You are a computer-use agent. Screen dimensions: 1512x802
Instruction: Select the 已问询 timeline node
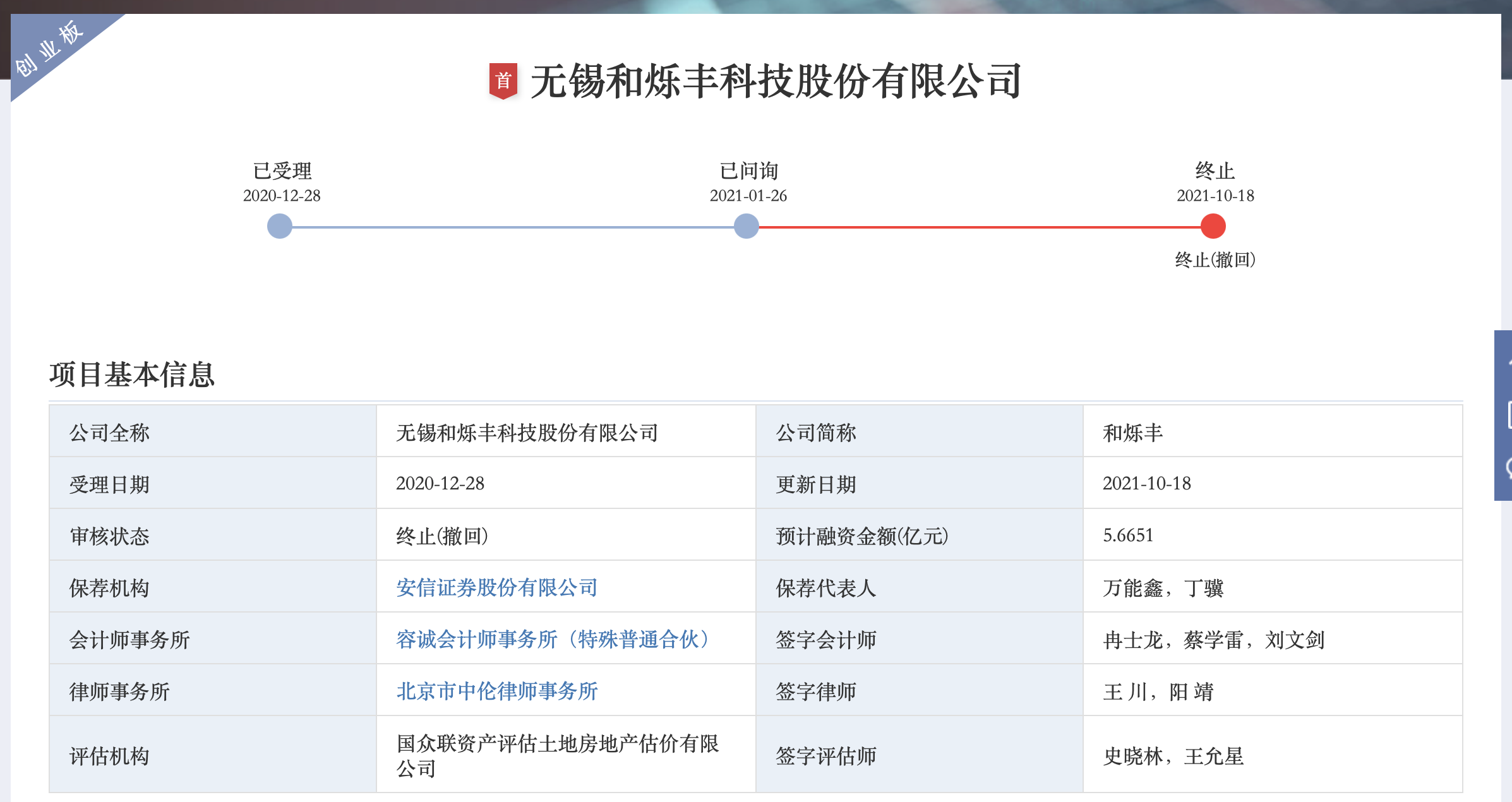coord(746,226)
